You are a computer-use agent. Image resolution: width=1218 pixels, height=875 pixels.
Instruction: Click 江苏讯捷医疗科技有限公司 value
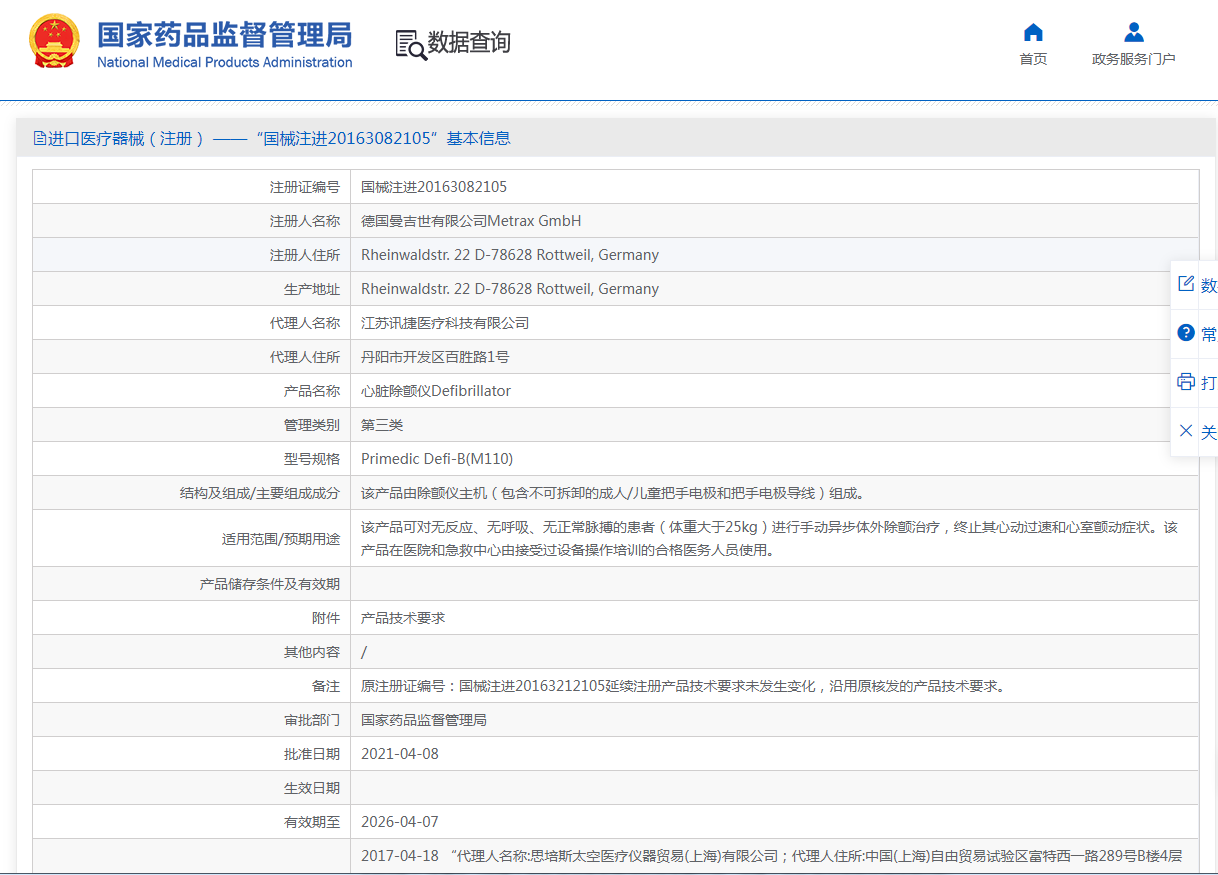tap(445, 323)
